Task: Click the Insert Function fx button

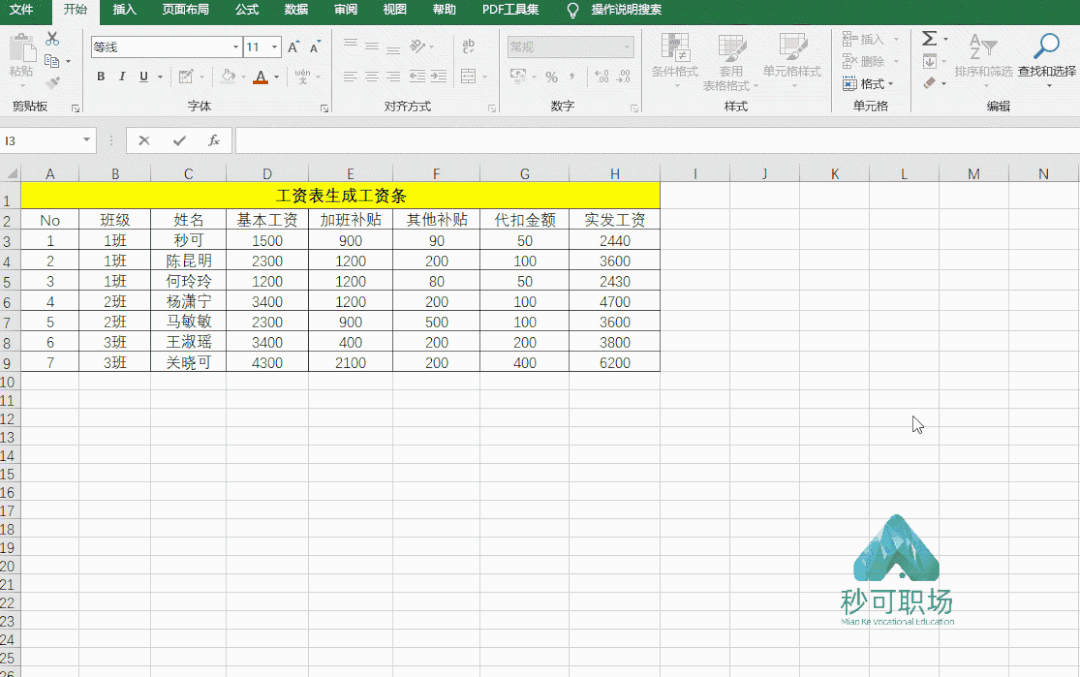Action: tap(214, 140)
